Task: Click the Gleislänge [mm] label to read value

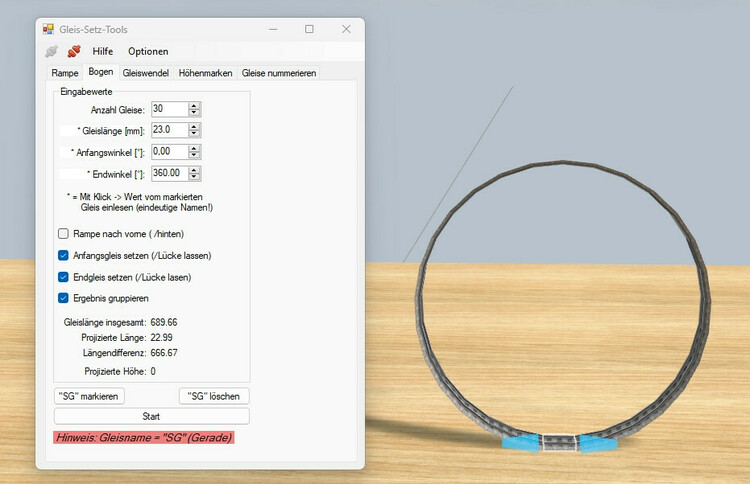Action: 111,131
